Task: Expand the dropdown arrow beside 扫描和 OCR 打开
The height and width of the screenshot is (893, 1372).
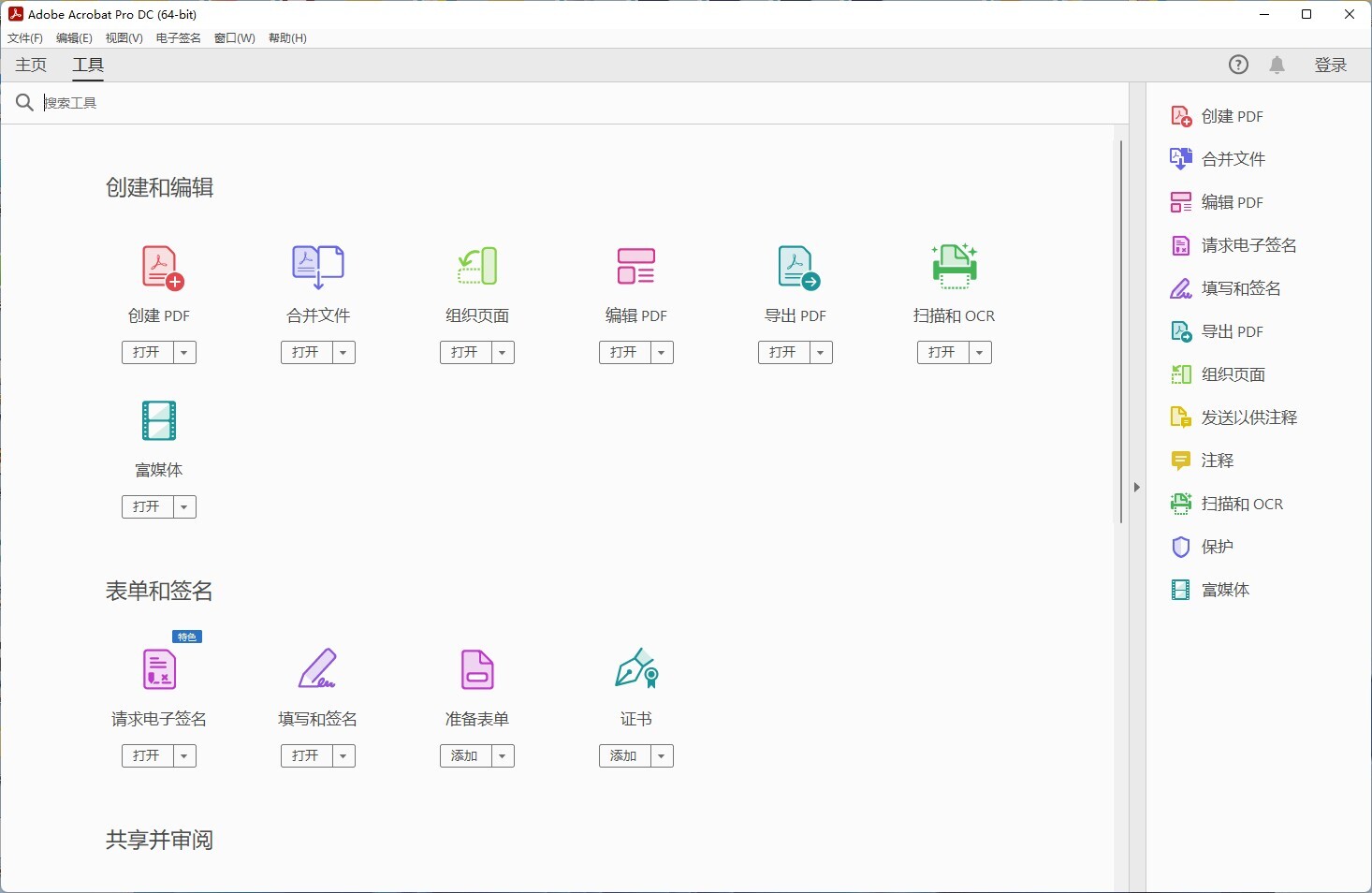Action: 980,353
